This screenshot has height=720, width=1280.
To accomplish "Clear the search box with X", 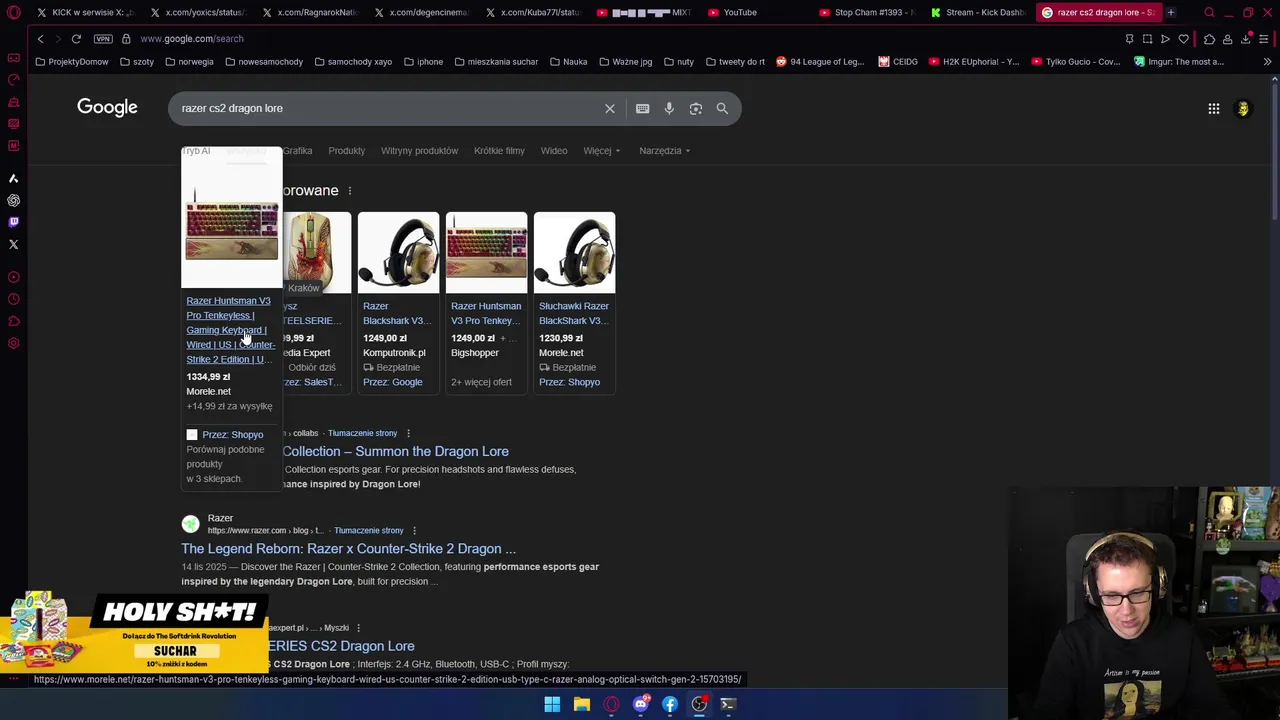I will point(610,108).
